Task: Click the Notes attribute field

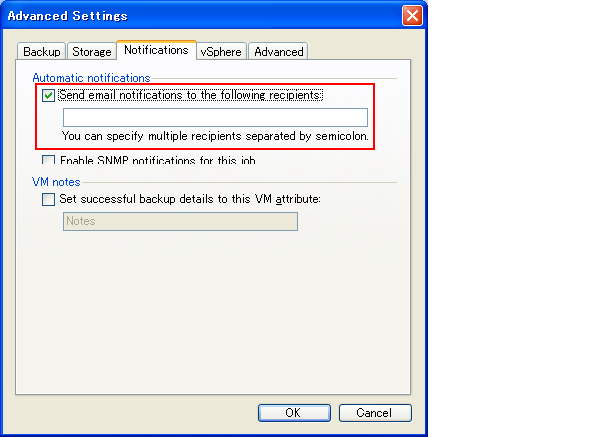Action: (180, 222)
